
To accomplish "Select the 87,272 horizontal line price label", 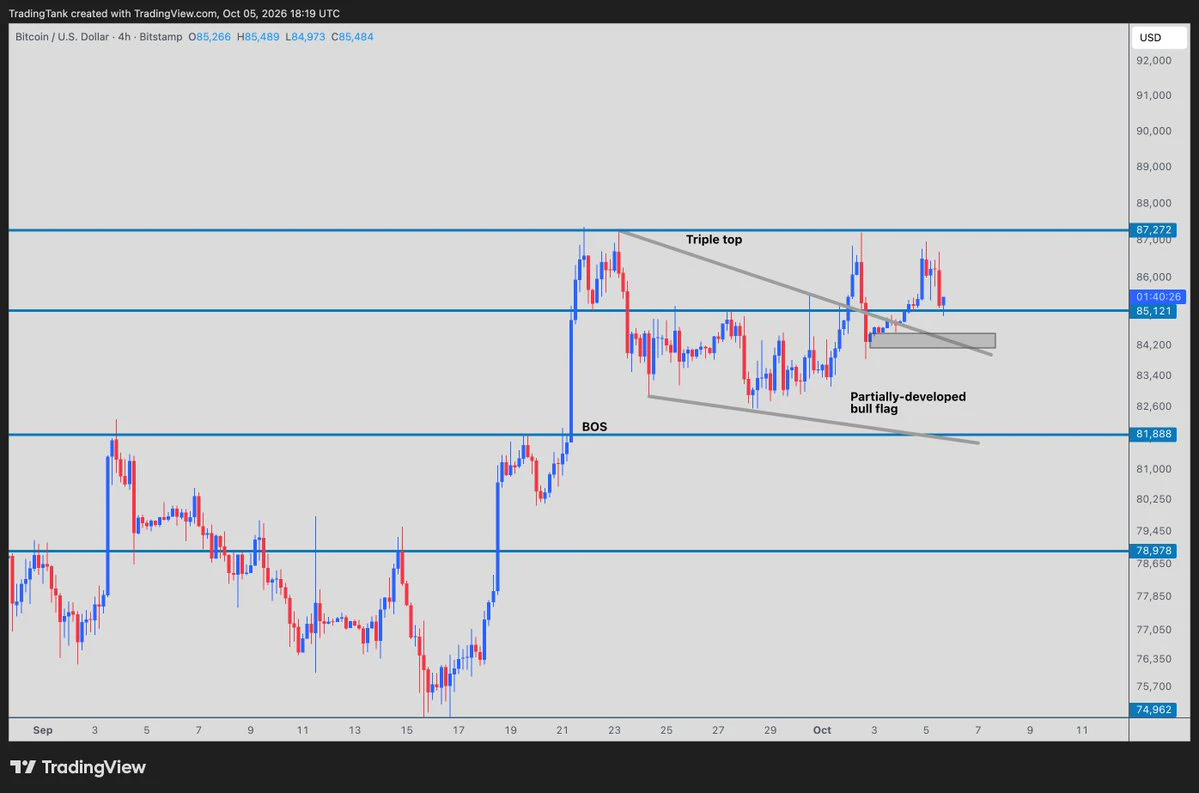I will [x=1154, y=229].
